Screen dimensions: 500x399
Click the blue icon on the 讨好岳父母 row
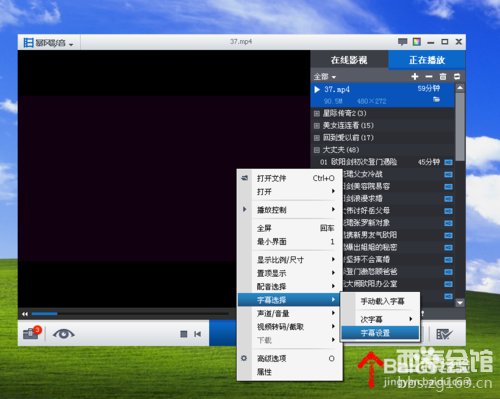[x=448, y=211]
